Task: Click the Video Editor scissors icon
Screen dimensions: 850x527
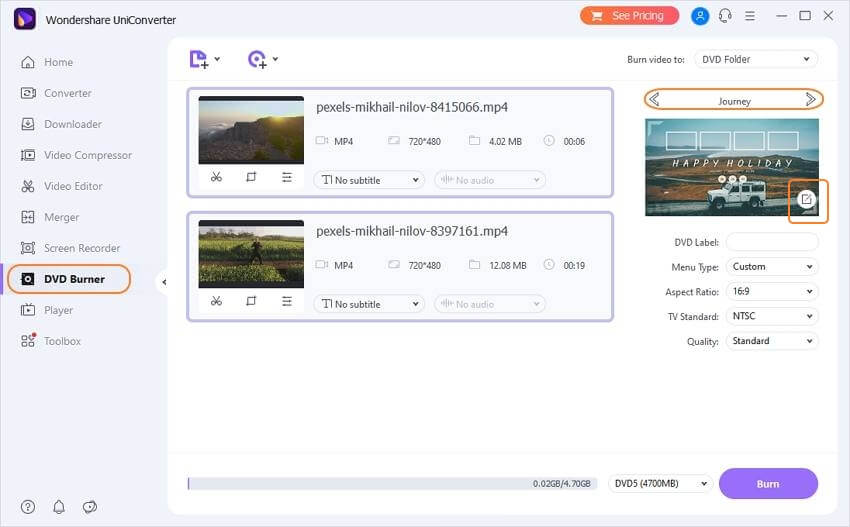Action: click(x=28, y=186)
